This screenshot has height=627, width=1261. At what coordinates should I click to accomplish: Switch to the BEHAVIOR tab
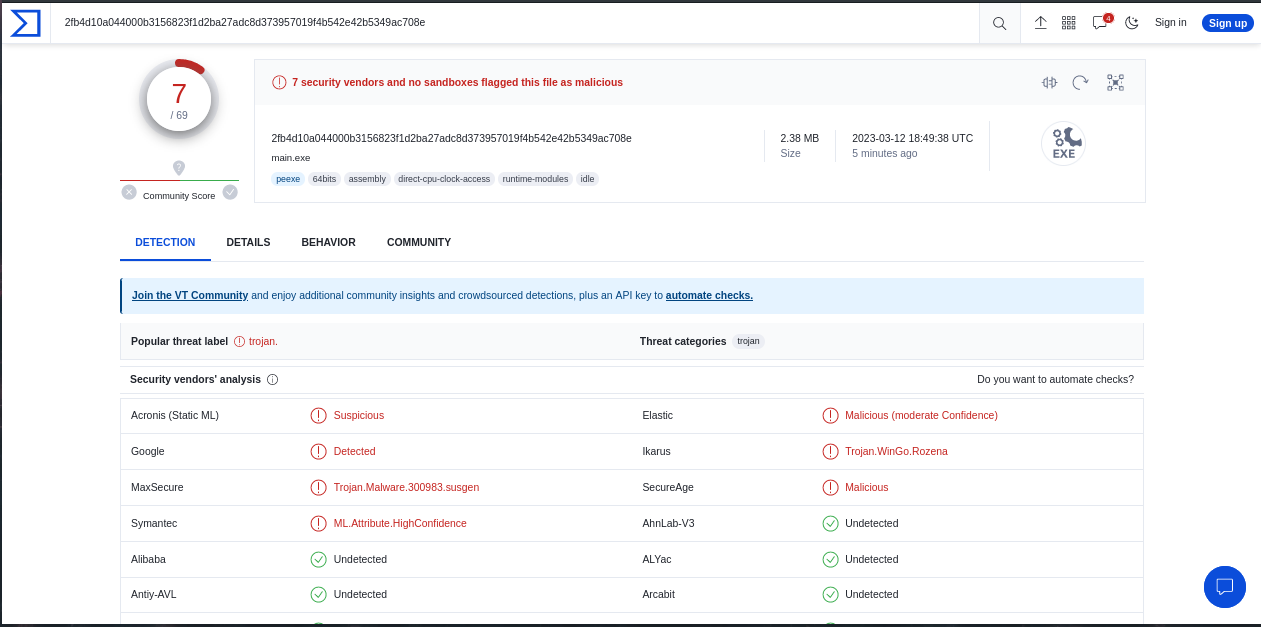coord(328,242)
